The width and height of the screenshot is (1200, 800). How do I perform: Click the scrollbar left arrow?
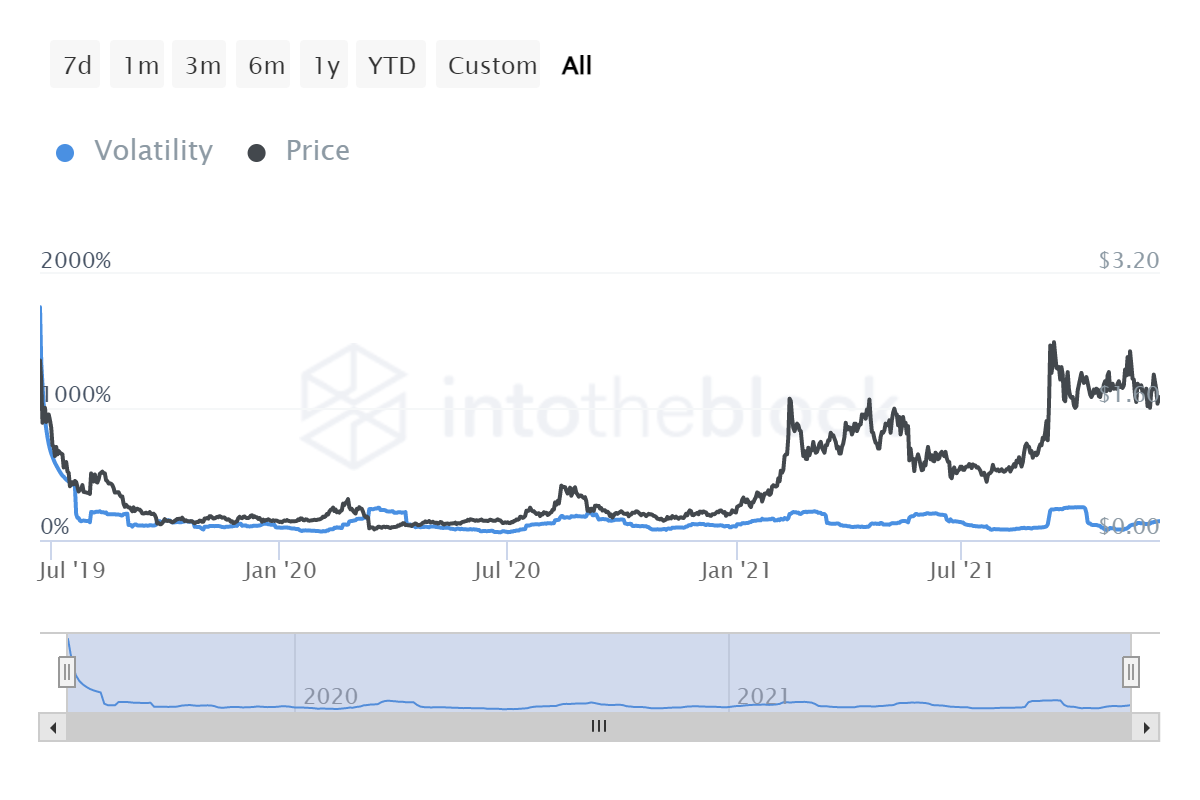click(x=53, y=727)
